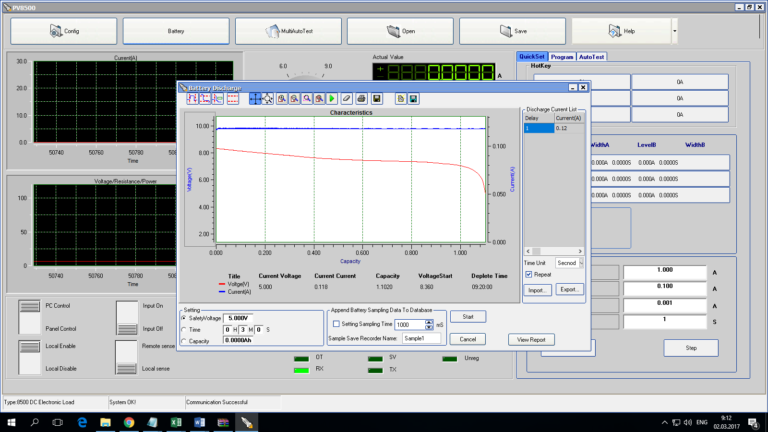Flip the Input On / Input Off switch
This screenshot has height=432, width=768.
click(127, 317)
